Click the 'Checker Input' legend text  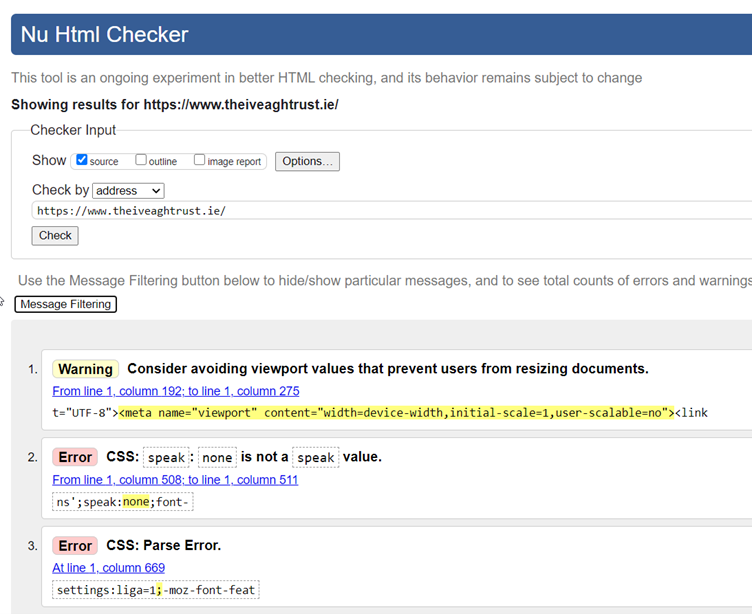[73, 130]
